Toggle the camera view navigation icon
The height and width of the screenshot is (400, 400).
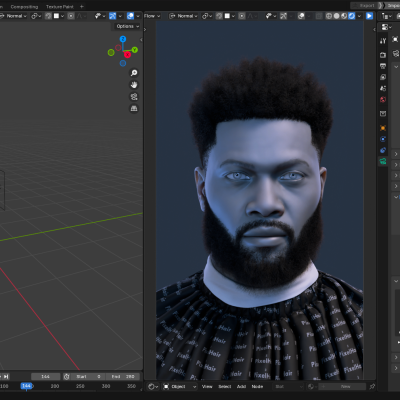click(134, 97)
